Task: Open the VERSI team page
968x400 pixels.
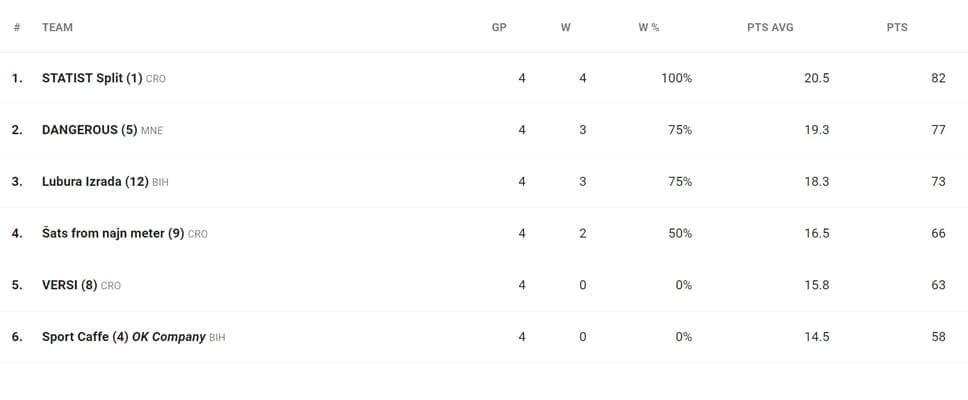Action: pos(69,286)
